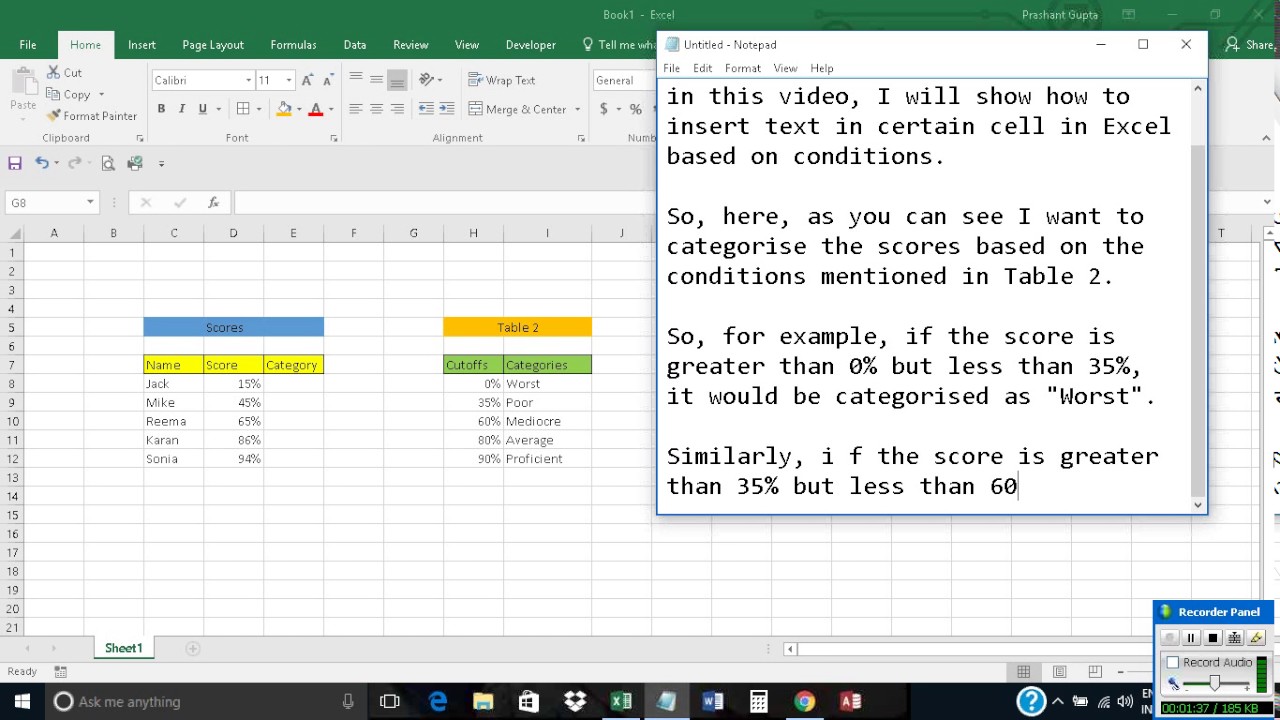Add a new sheet with plus icon
Viewport: 1280px width, 720px height.
pyautogui.click(x=193, y=648)
